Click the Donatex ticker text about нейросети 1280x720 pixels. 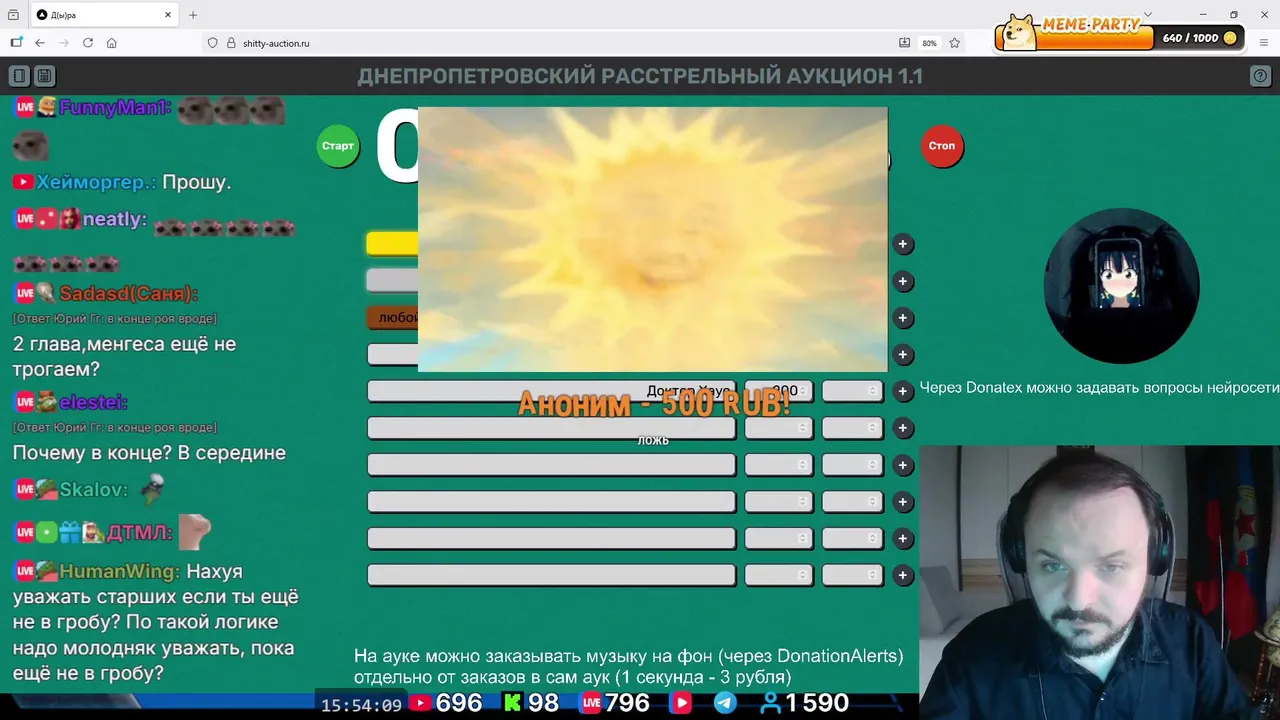click(x=1099, y=387)
